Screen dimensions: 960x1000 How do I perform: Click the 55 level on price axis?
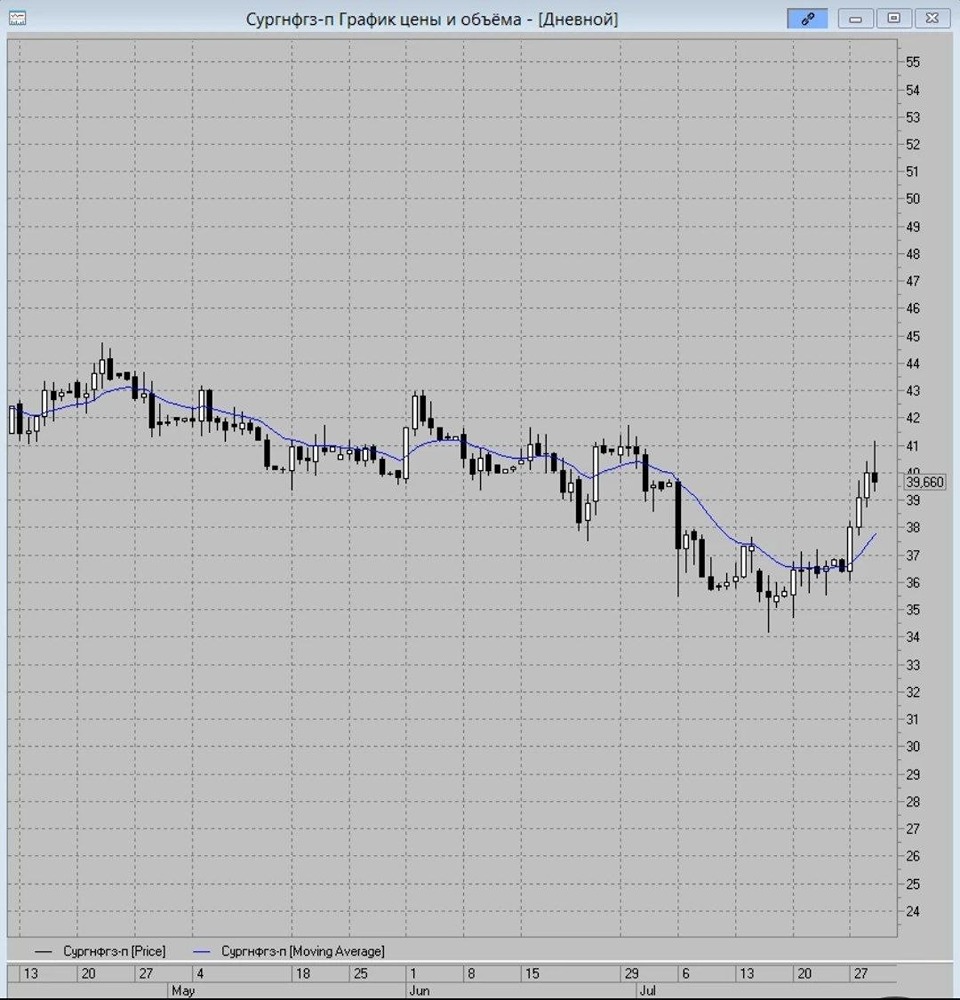[x=913, y=62]
